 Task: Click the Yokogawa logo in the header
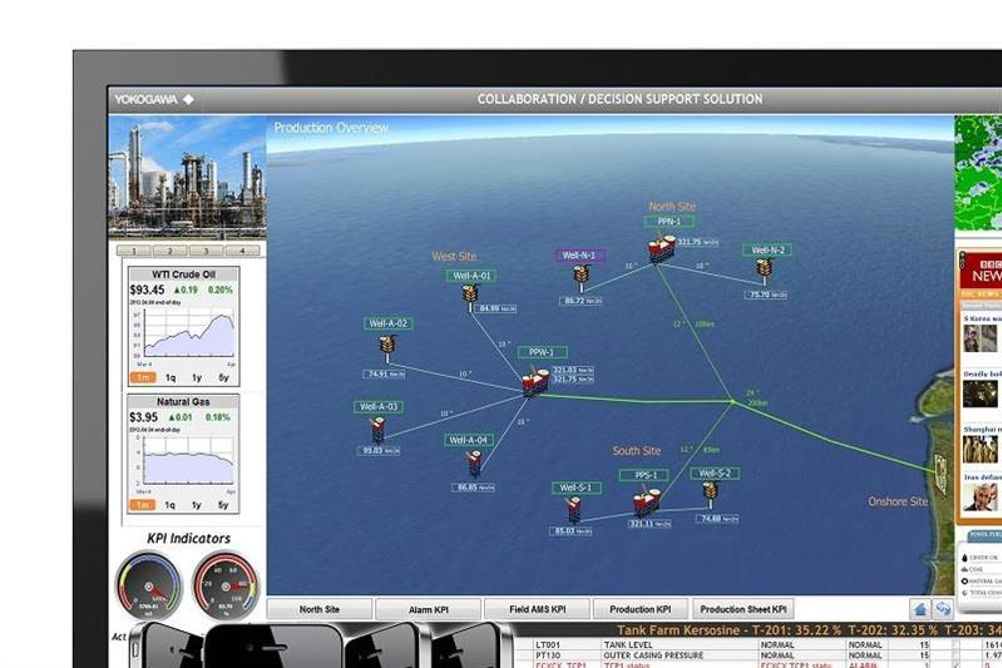(x=154, y=100)
